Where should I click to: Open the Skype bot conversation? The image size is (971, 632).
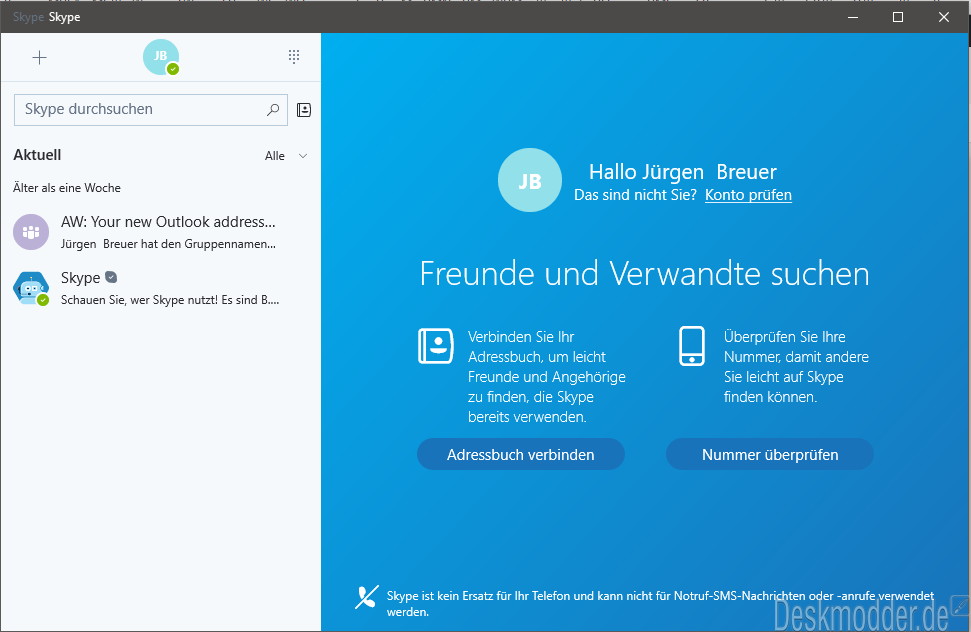pos(160,288)
